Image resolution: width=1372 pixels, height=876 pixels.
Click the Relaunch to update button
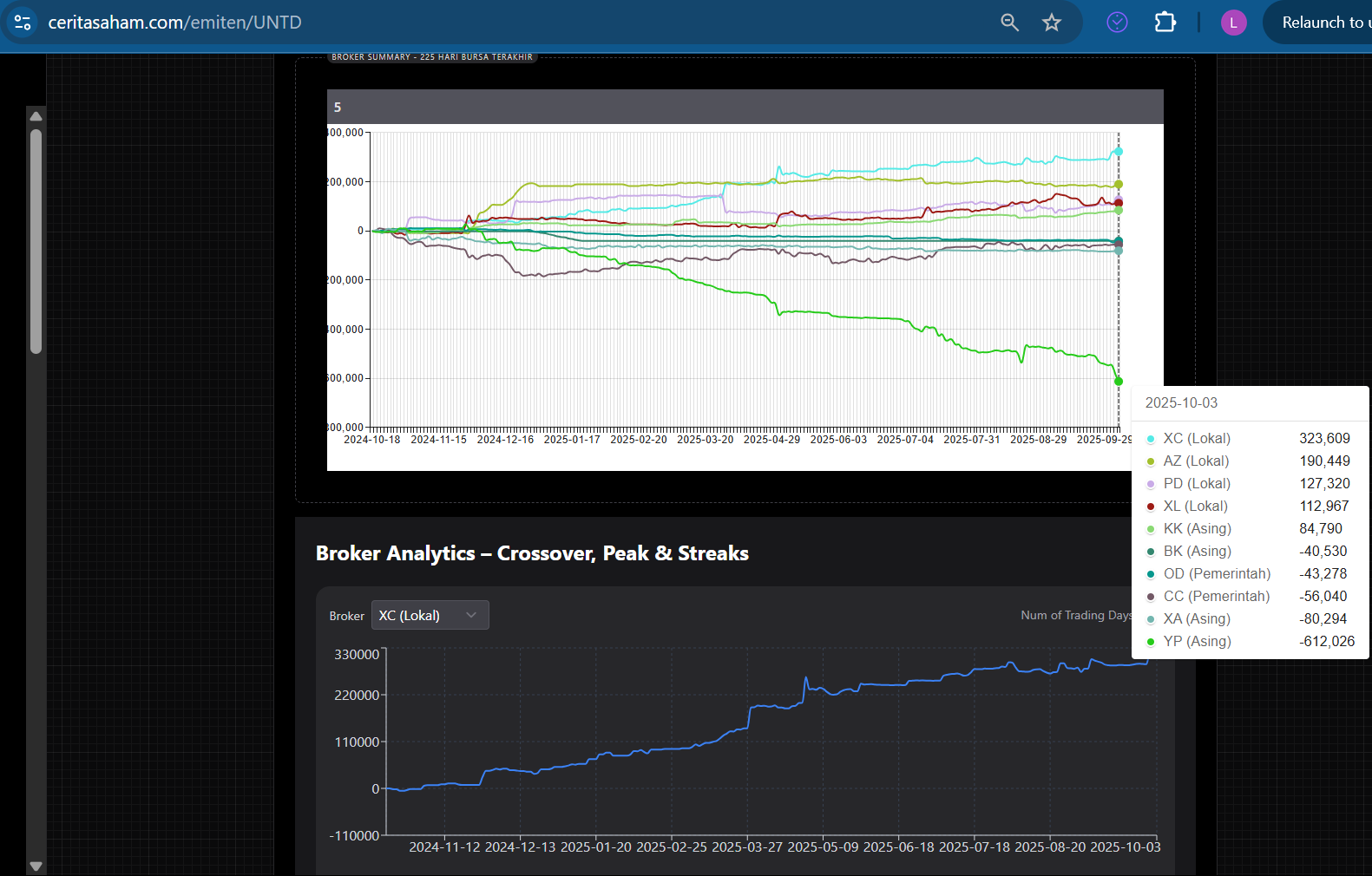click(x=1318, y=23)
